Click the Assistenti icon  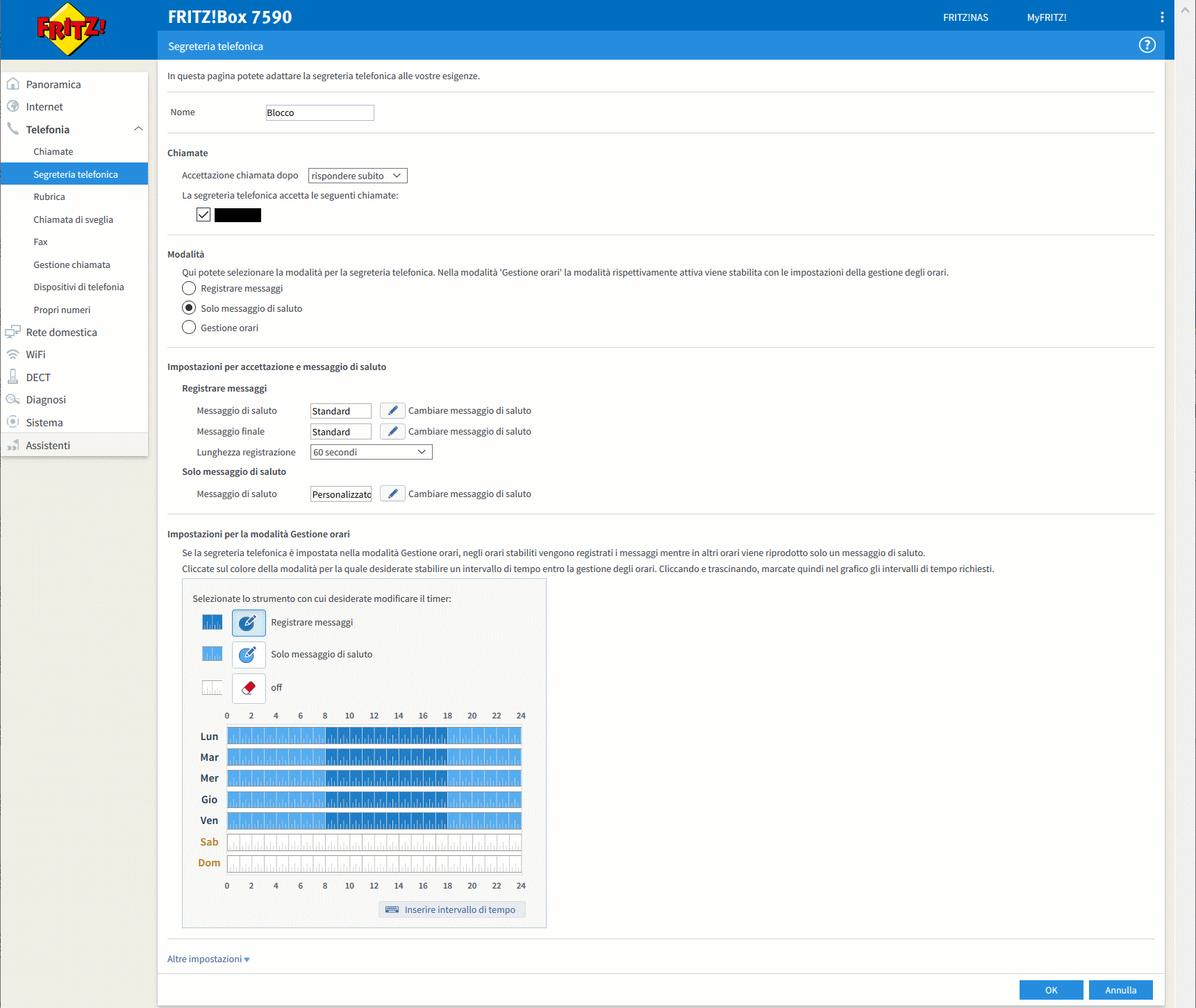(13, 445)
